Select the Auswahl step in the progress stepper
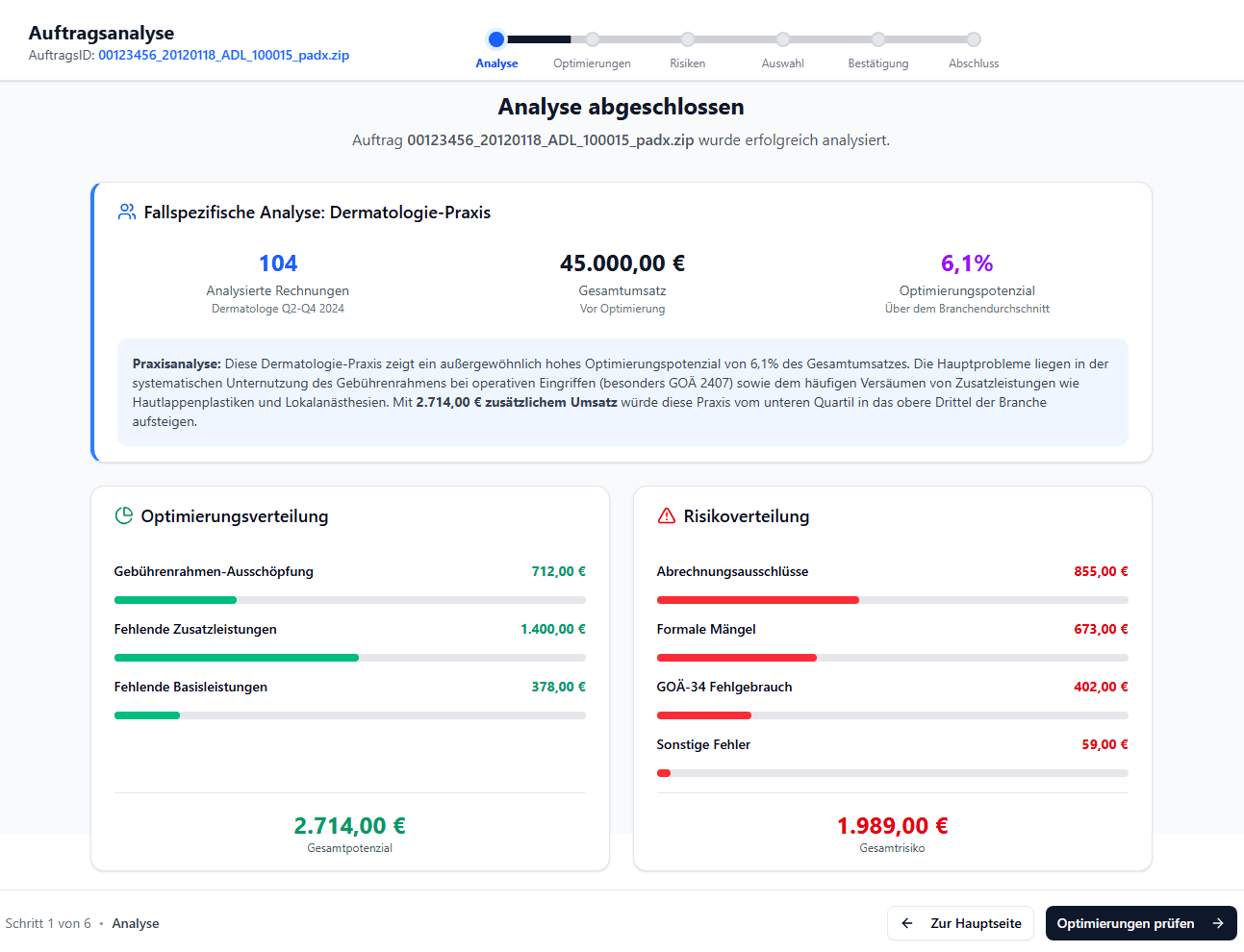The height and width of the screenshot is (952, 1244). pyautogui.click(x=782, y=40)
